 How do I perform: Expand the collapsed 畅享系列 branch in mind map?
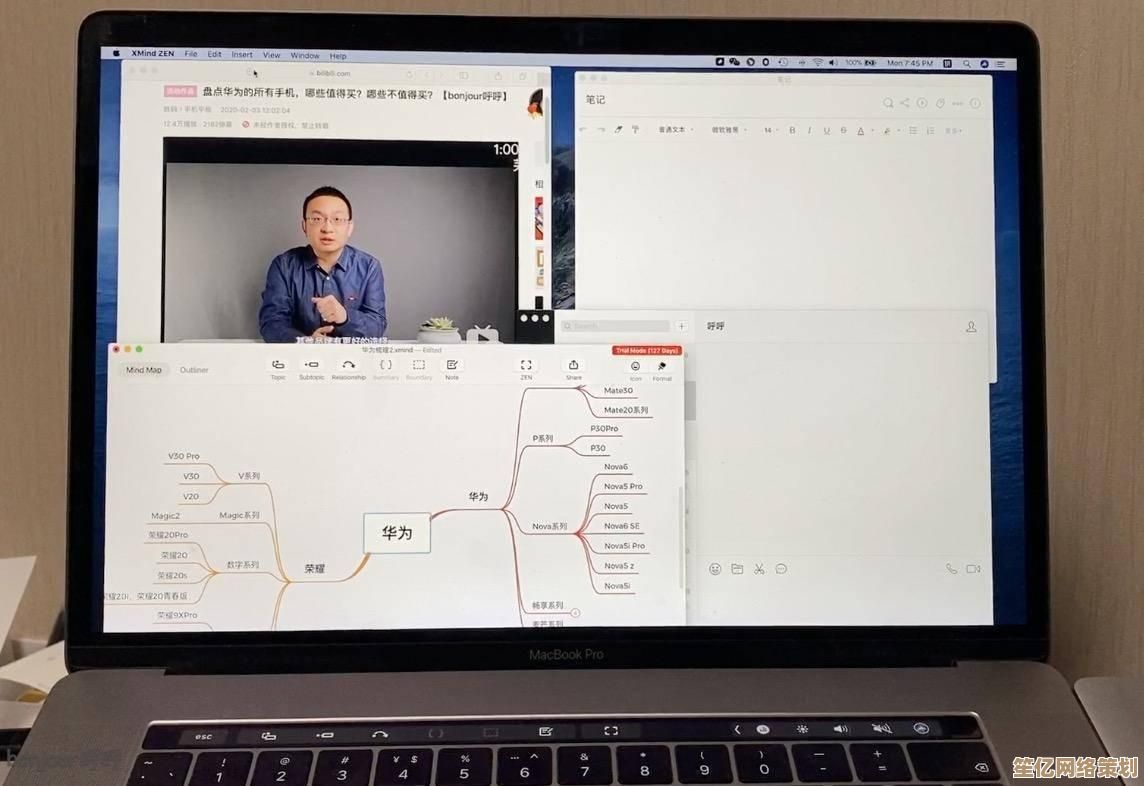(x=575, y=613)
